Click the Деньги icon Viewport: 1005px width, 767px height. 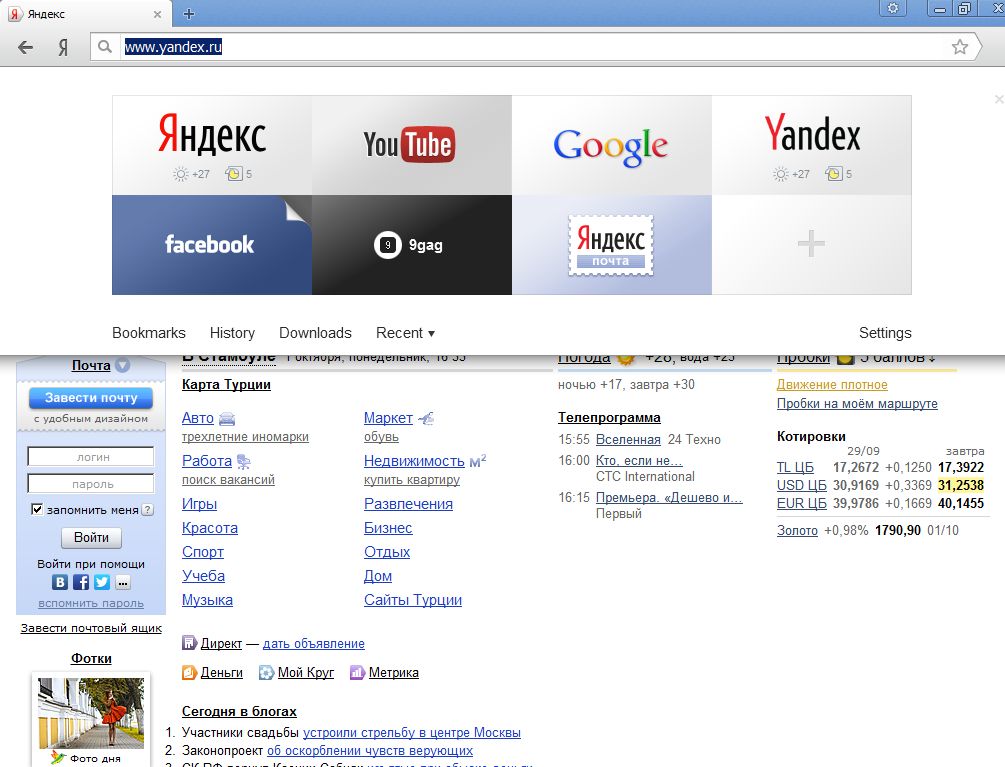coord(189,672)
